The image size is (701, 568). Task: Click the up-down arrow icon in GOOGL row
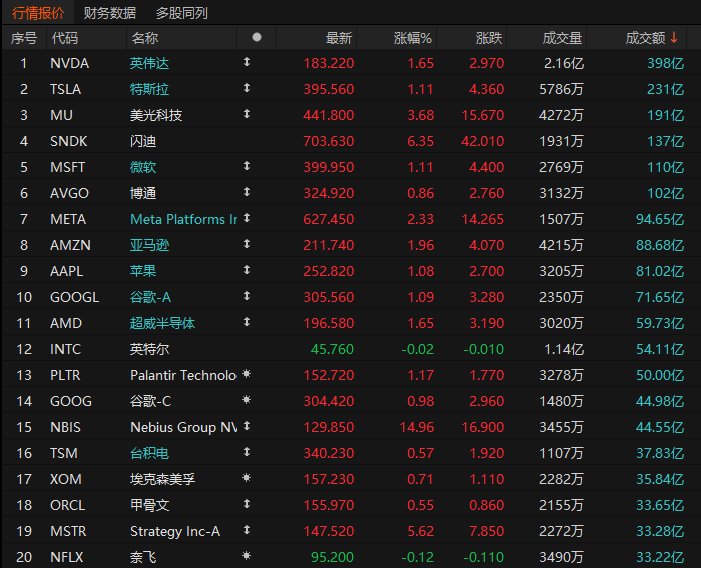tap(247, 296)
